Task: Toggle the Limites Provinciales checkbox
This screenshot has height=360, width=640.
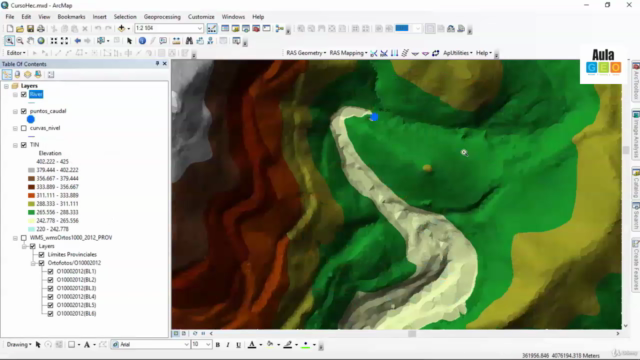Action: 41,254
